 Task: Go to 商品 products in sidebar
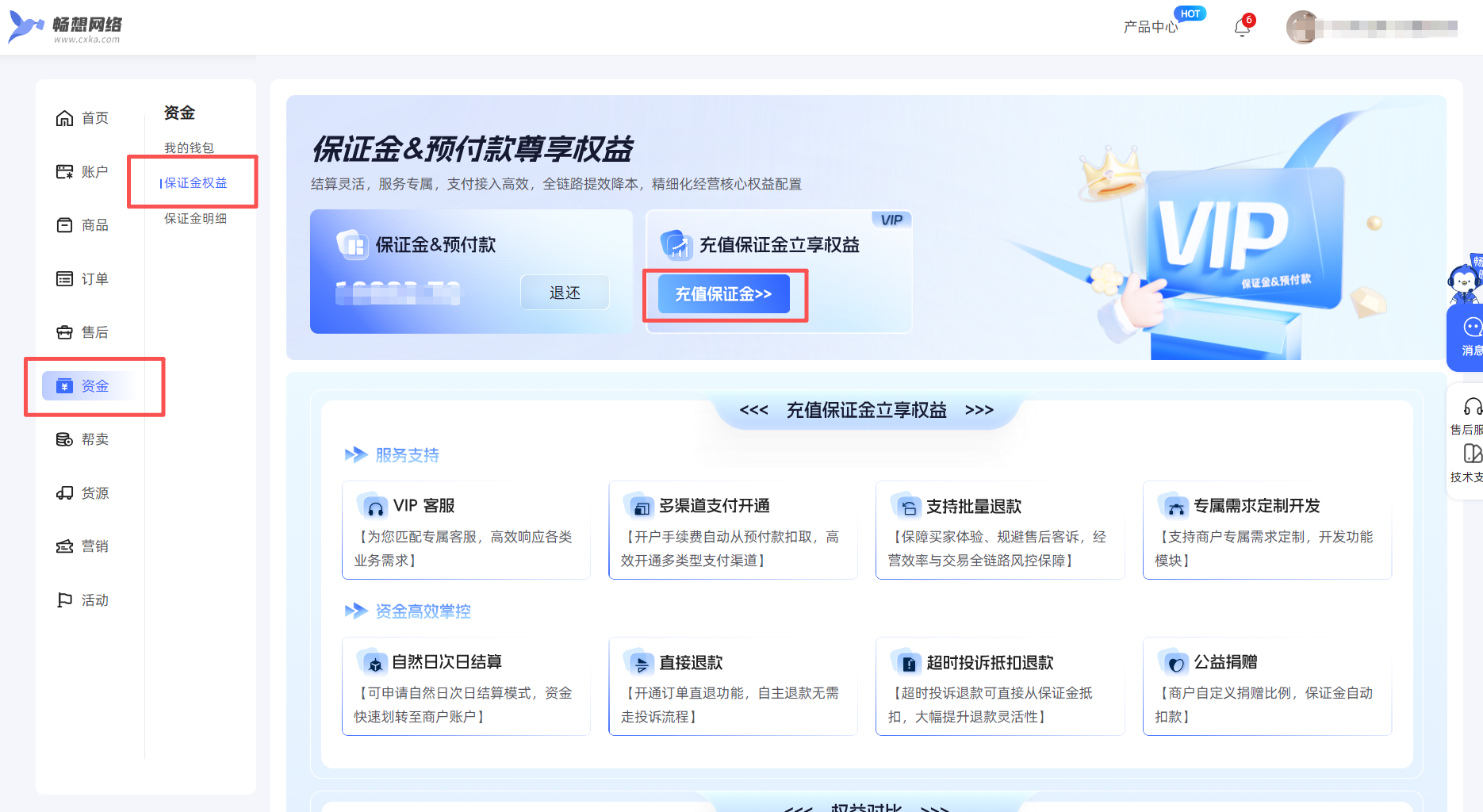(x=82, y=225)
